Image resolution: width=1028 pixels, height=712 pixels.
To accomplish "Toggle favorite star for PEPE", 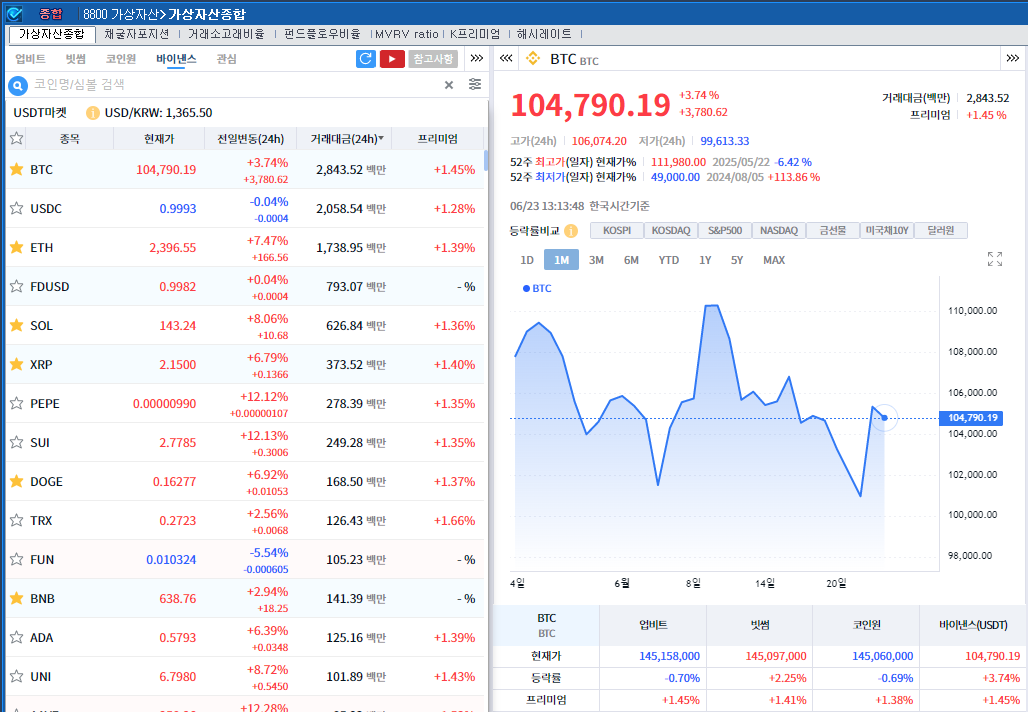I will pyautogui.click(x=16, y=404).
